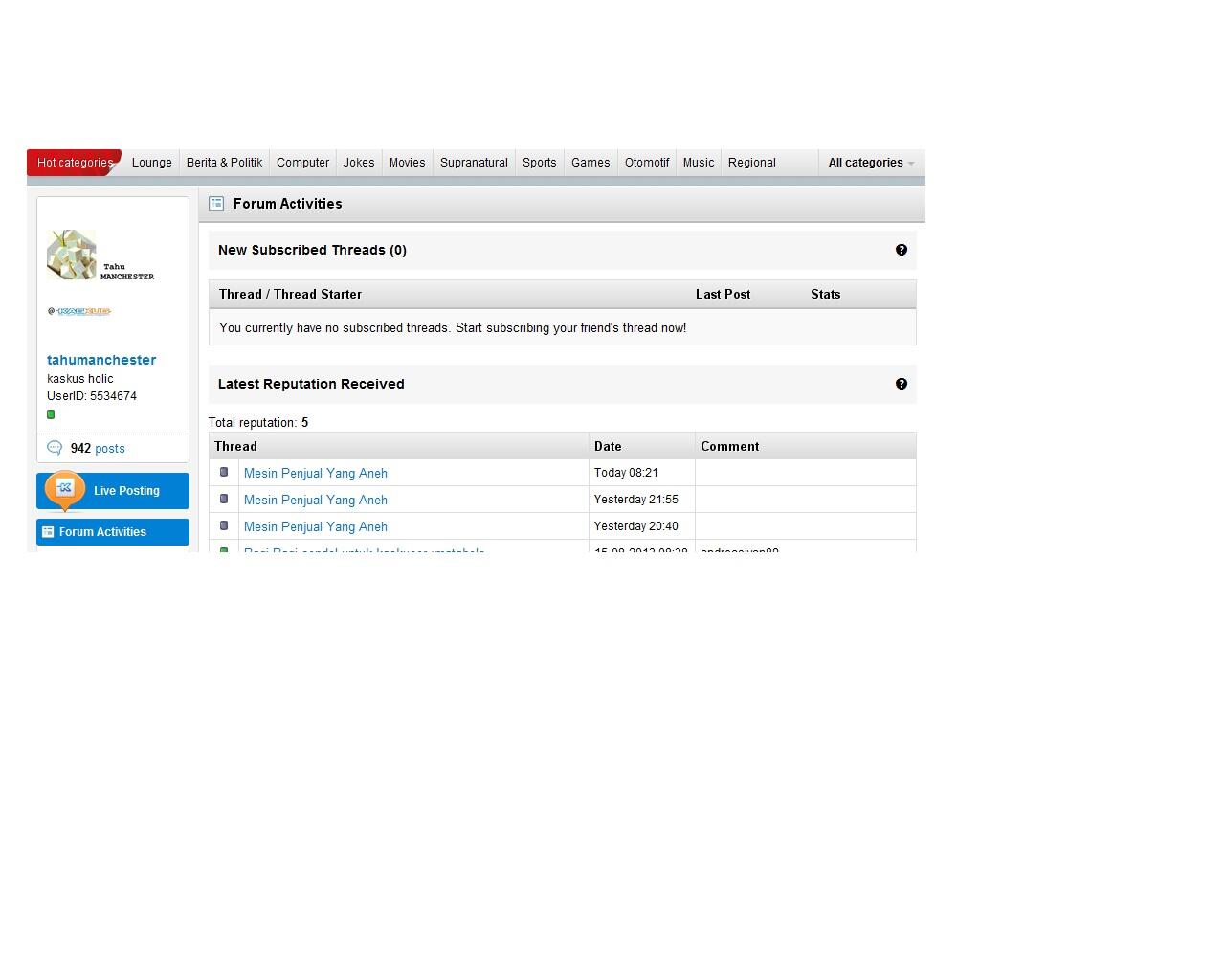Go to the Games category

590,163
